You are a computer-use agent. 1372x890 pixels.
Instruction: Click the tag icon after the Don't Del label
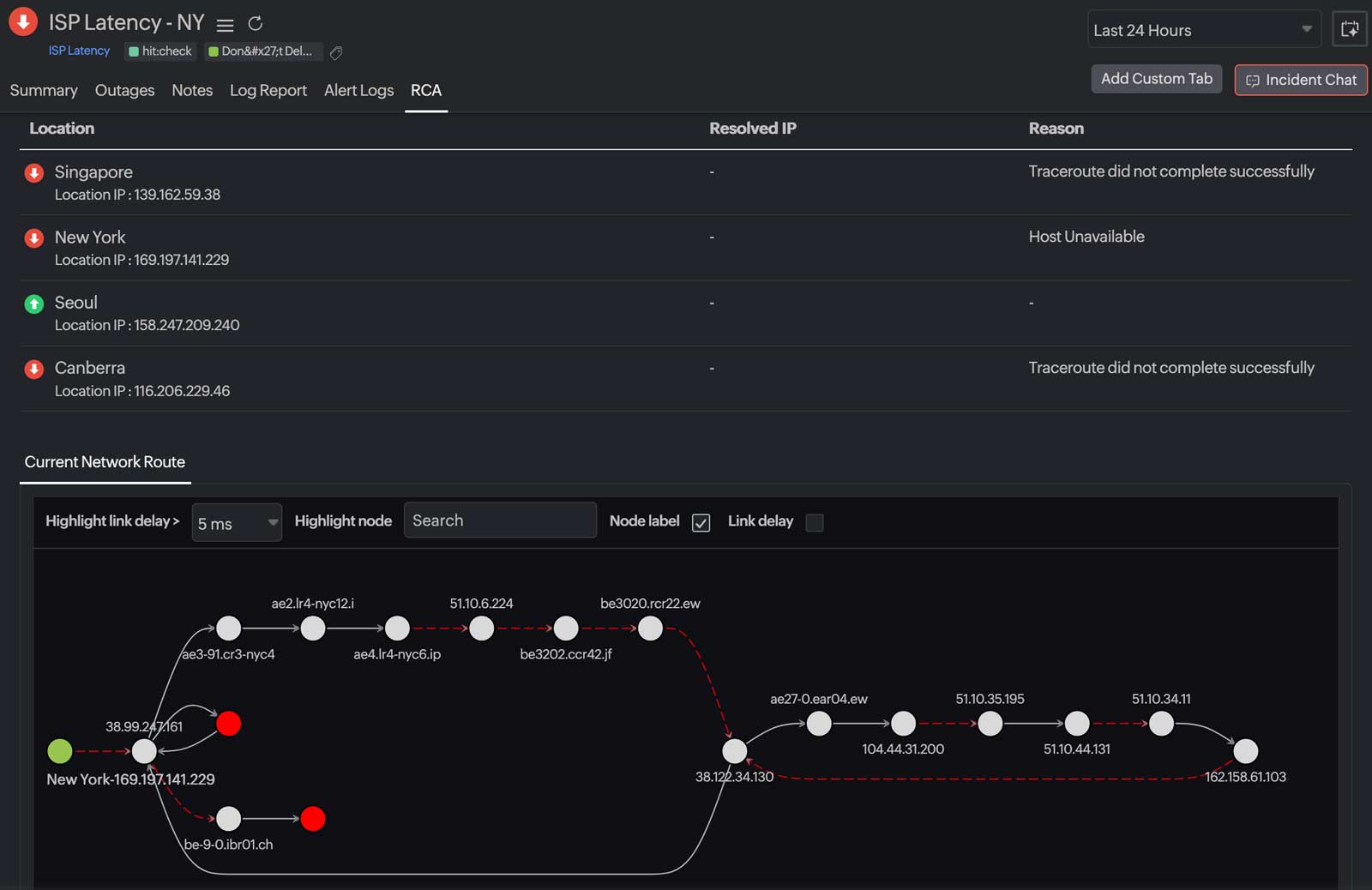336,53
